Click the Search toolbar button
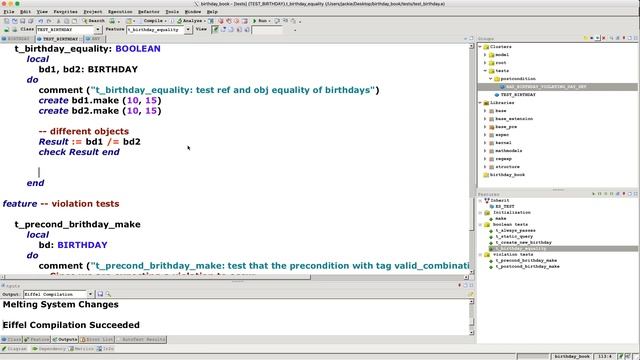This screenshot has height=360, width=640. 93,21
